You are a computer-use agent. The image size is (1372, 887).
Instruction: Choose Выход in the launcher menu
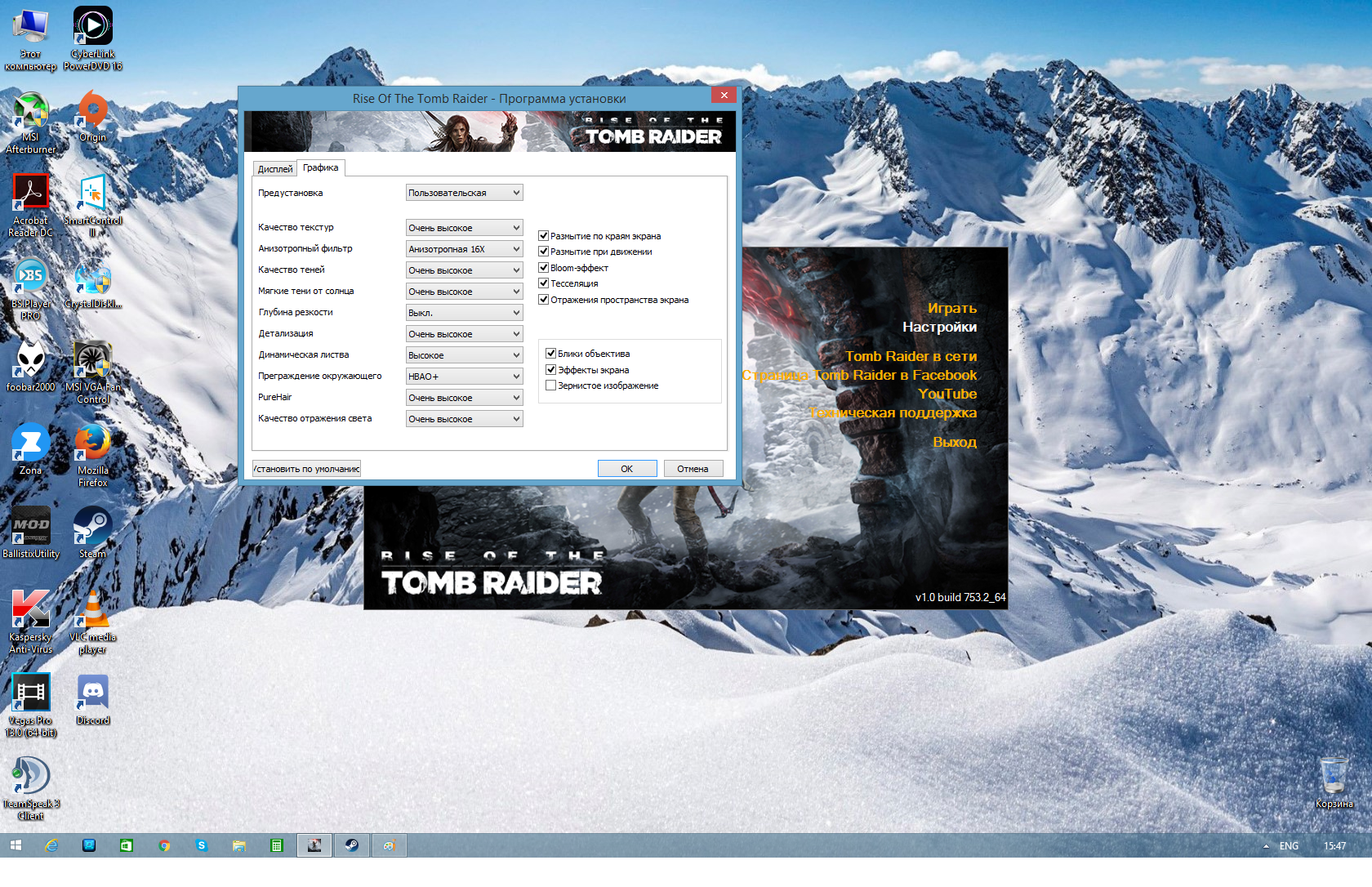coord(955,442)
